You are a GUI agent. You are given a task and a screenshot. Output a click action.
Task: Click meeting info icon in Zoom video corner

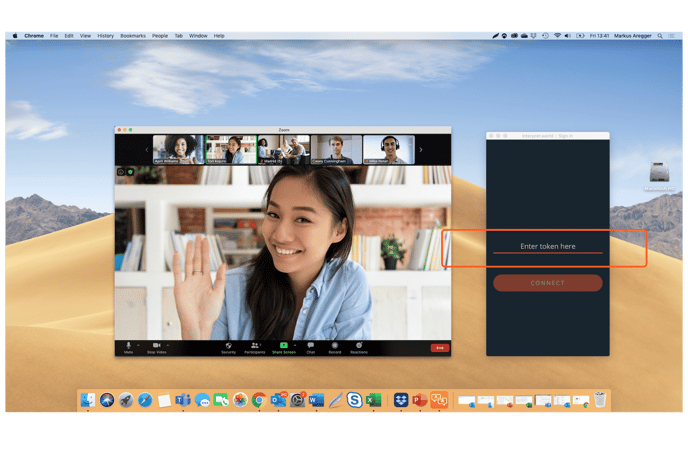[x=121, y=172]
